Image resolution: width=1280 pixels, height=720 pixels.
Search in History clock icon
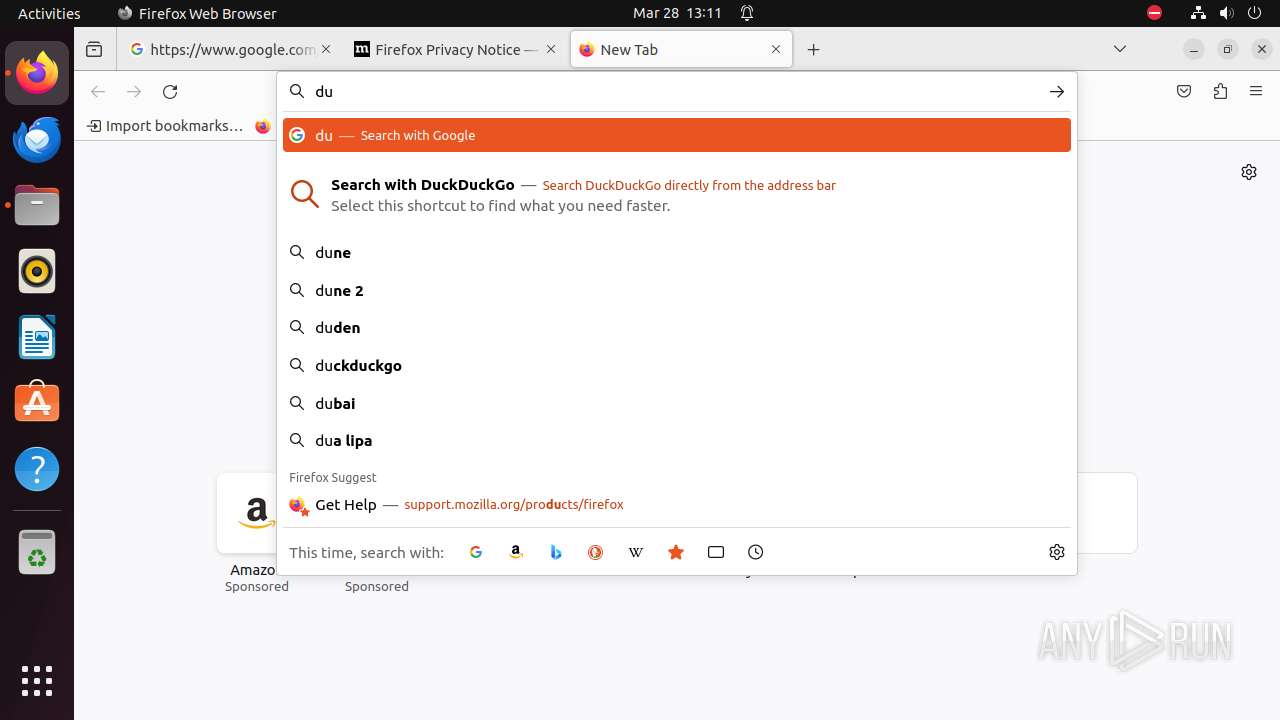point(756,552)
